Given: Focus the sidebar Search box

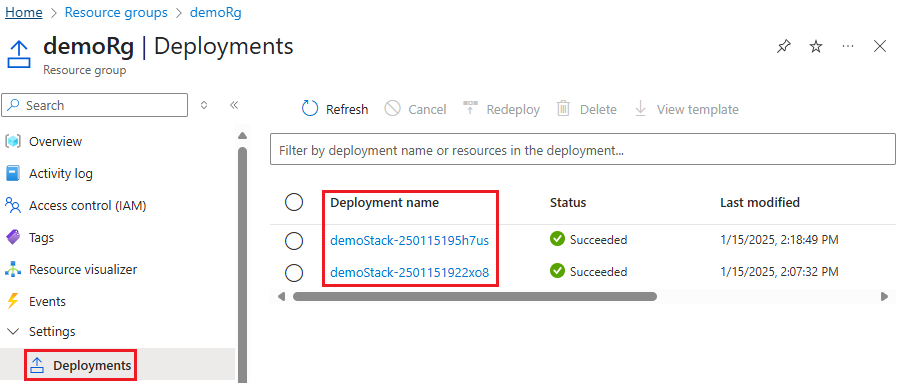Looking at the screenshot, I should point(95,105).
